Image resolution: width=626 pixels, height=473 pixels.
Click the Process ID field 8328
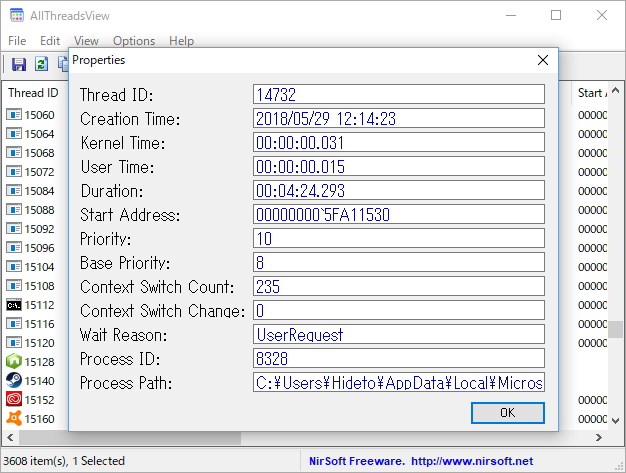[399, 358]
